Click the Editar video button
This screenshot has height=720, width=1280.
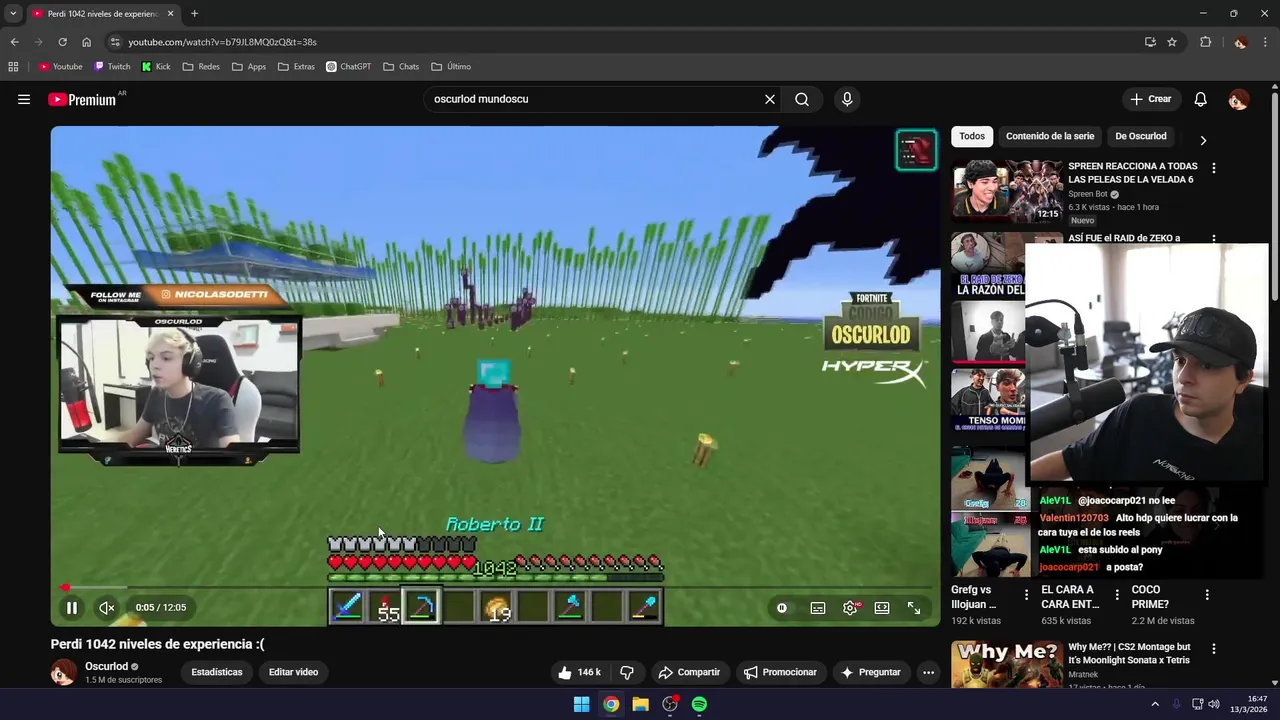tap(293, 672)
